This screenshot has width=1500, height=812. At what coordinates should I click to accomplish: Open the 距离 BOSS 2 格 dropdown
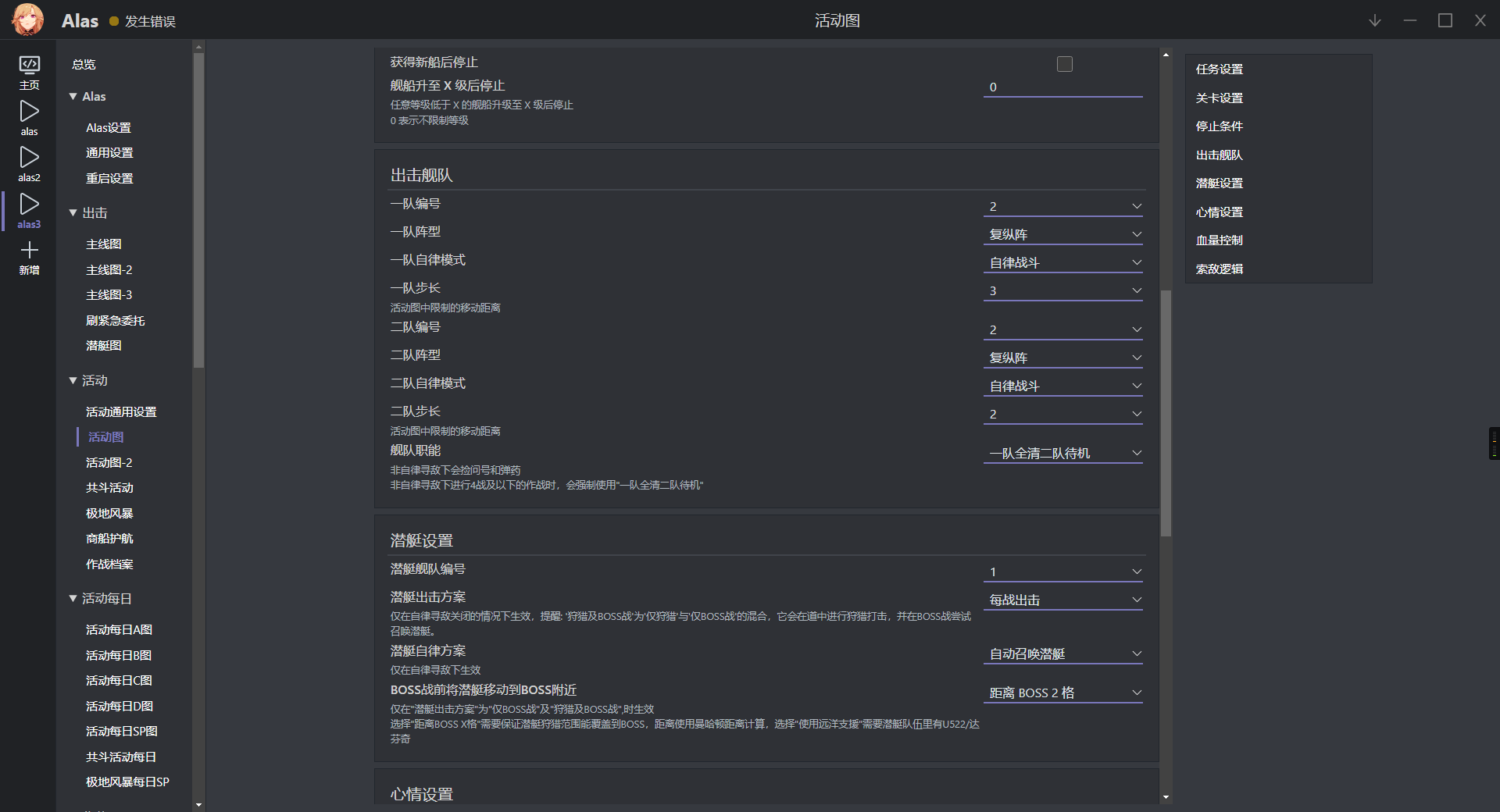click(x=1062, y=693)
